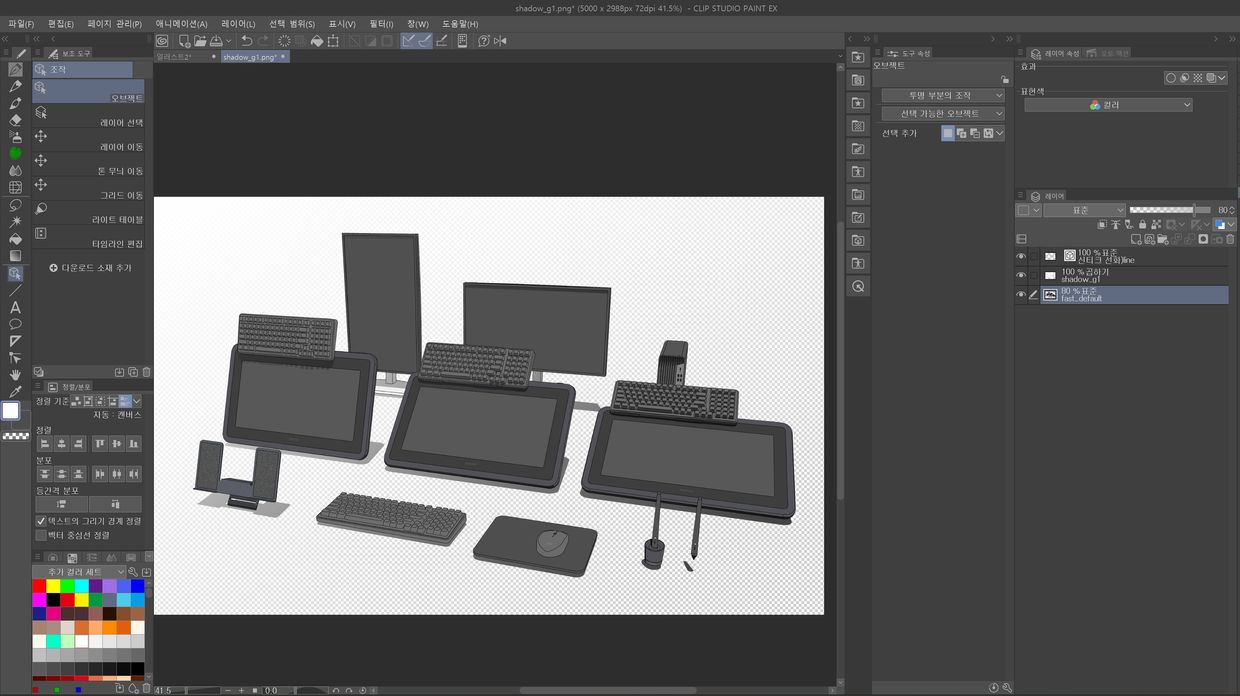Adjust the layer opacity slider
The width and height of the screenshot is (1240, 696).
click(1170, 210)
